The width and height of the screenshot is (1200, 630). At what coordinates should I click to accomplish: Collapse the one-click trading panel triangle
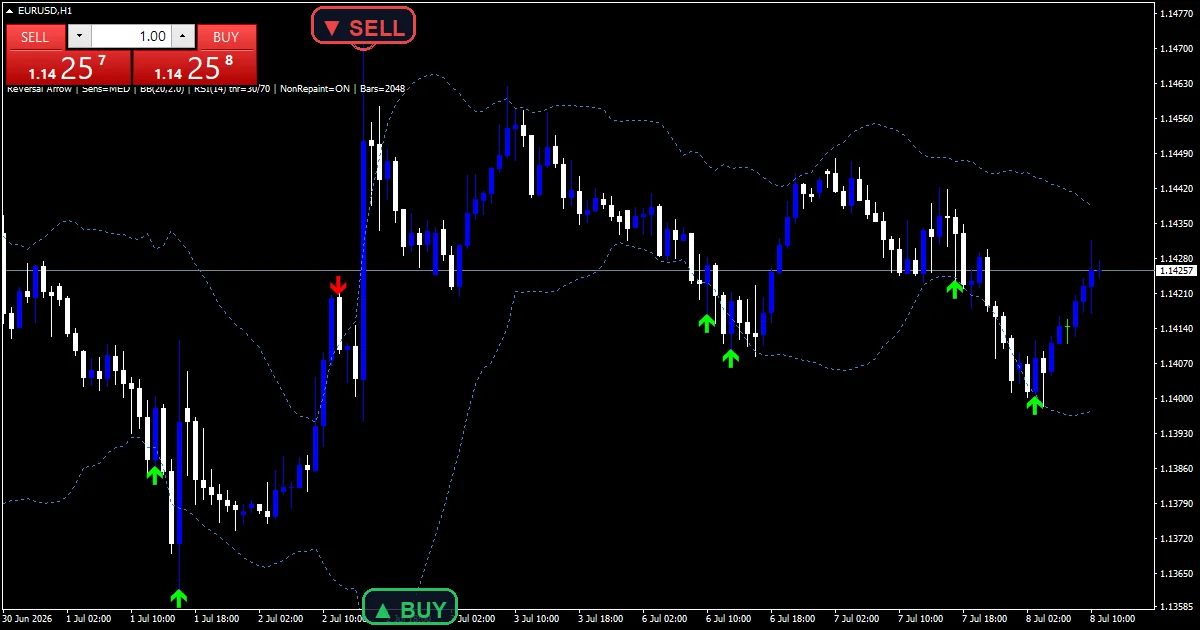(x=10, y=10)
